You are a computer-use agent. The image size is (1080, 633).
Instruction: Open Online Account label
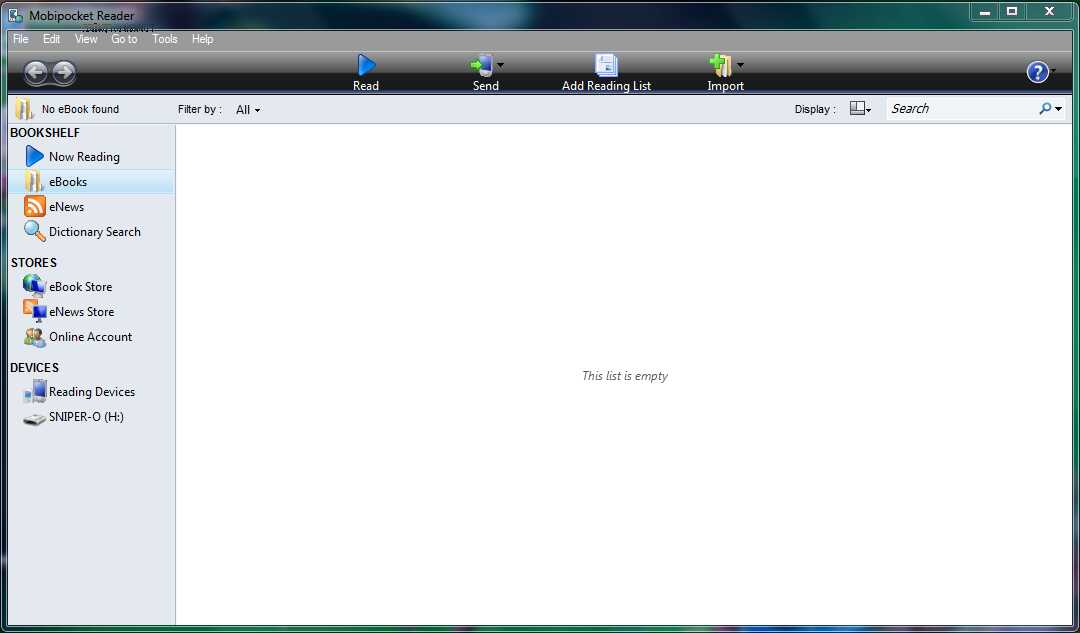(x=90, y=337)
